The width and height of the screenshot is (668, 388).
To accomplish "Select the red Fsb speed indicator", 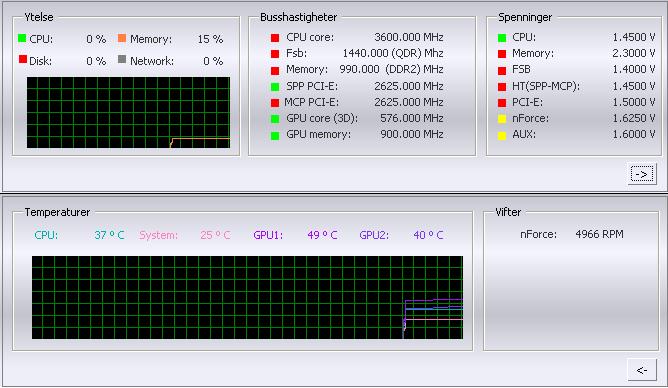I will [x=275, y=54].
